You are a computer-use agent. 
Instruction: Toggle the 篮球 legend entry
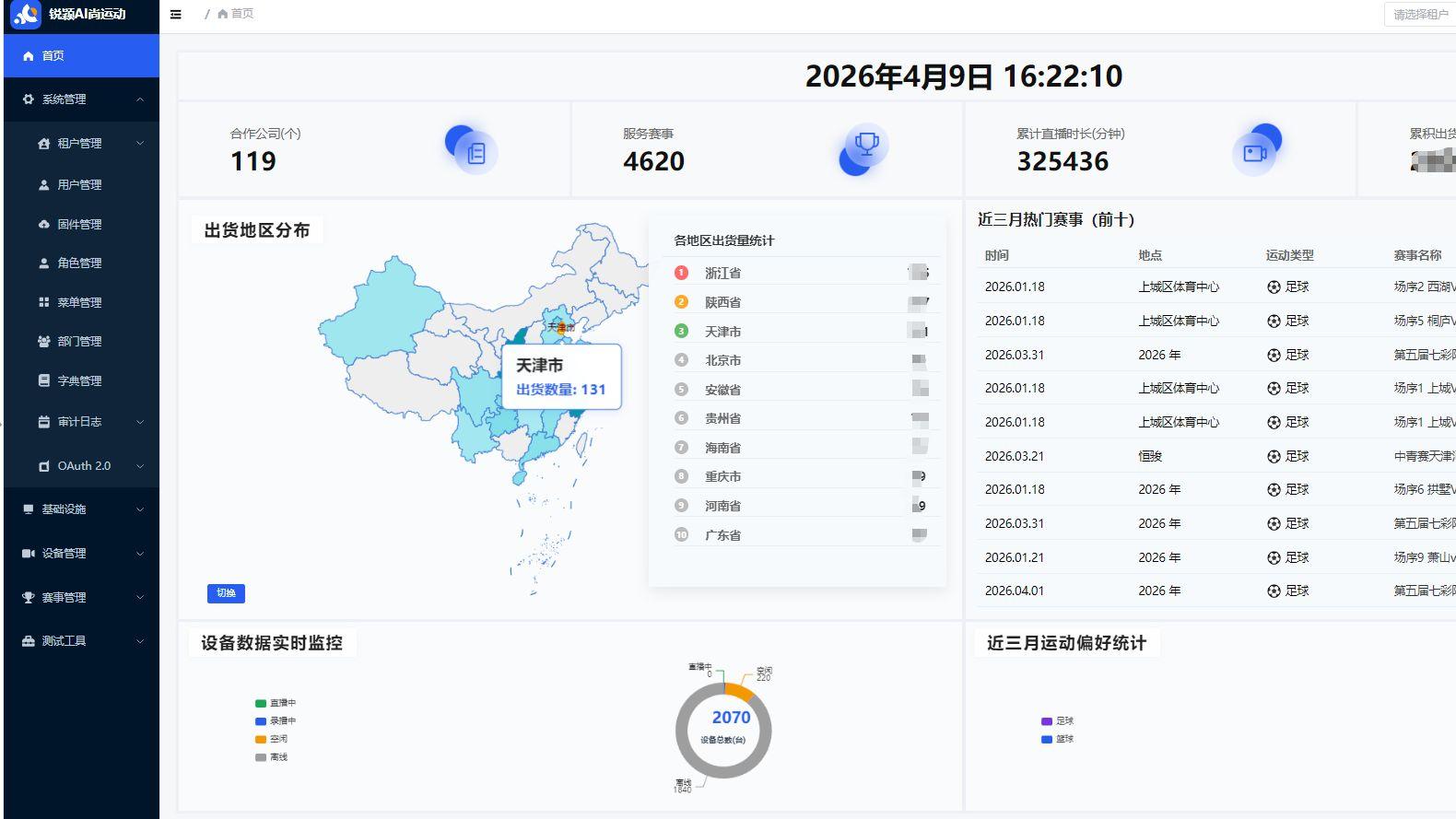tap(1057, 739)
